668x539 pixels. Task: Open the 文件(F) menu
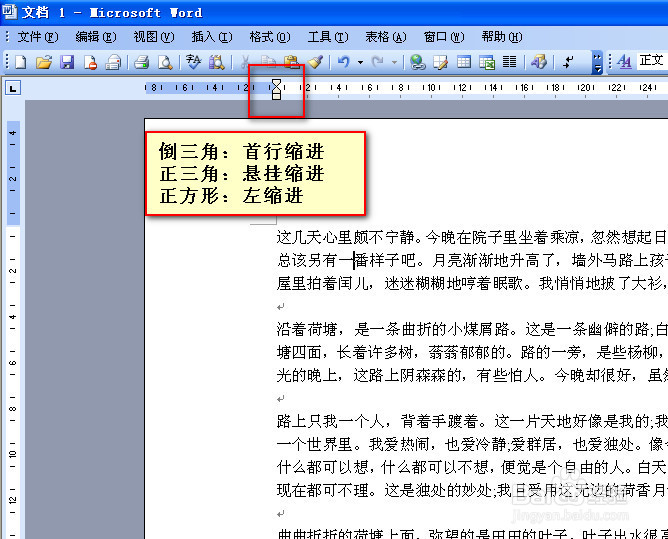(x=37, y=37)
